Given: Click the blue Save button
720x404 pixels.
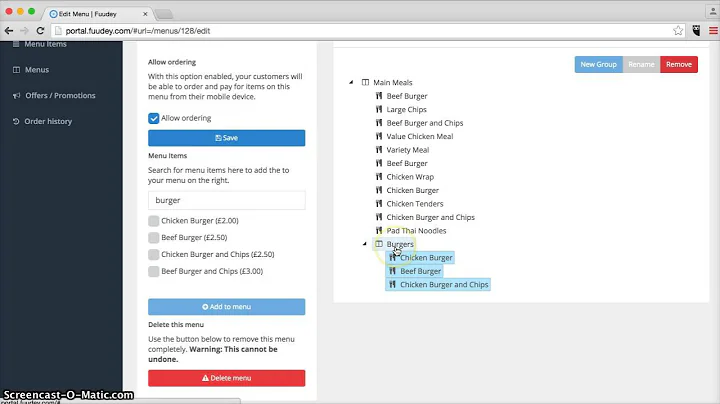Looking at the screenshot, I should point(226,138).
